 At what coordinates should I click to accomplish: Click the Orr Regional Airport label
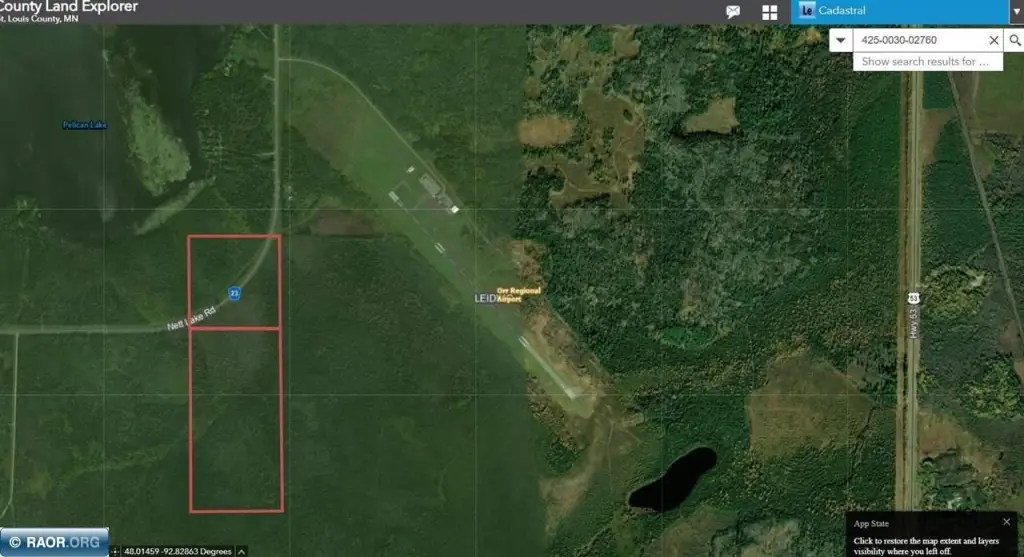[519, 294]
